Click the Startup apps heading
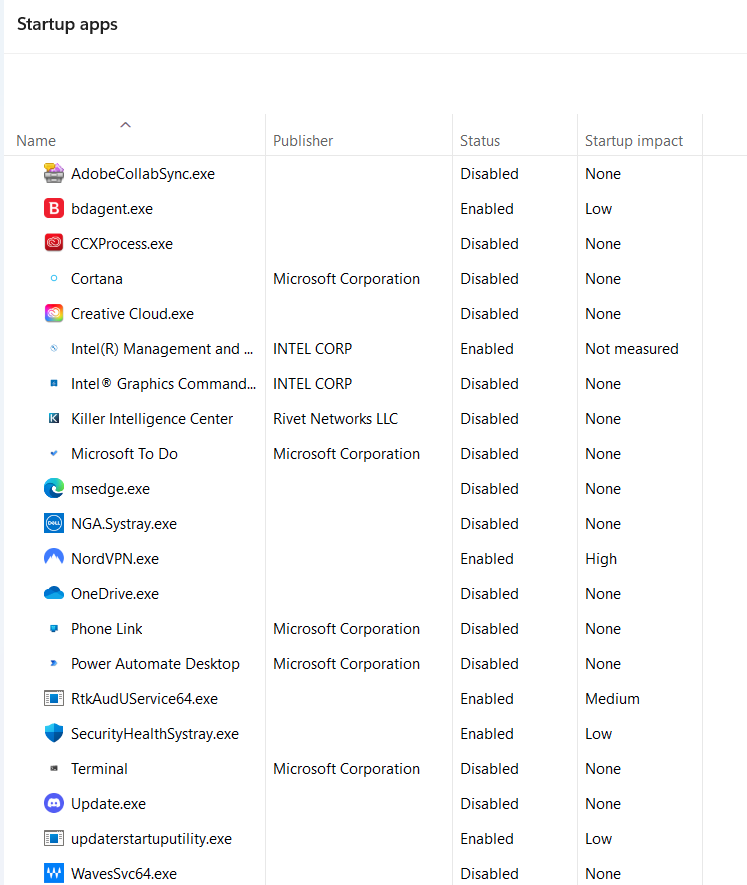The width and height of the screenshot is (747, 885). click(67, 24)
